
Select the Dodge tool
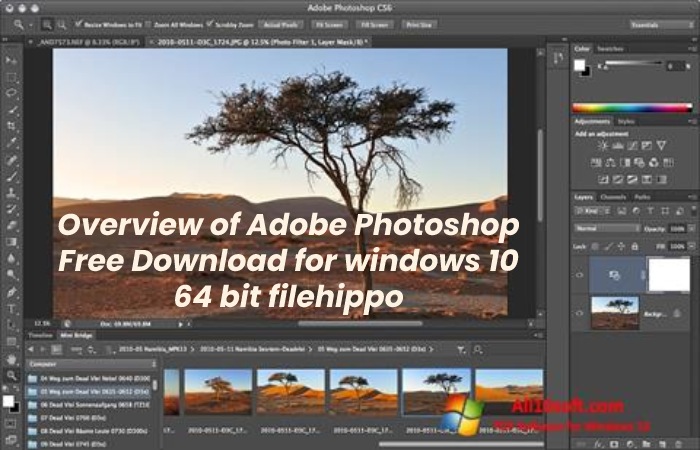coord(11,275)
